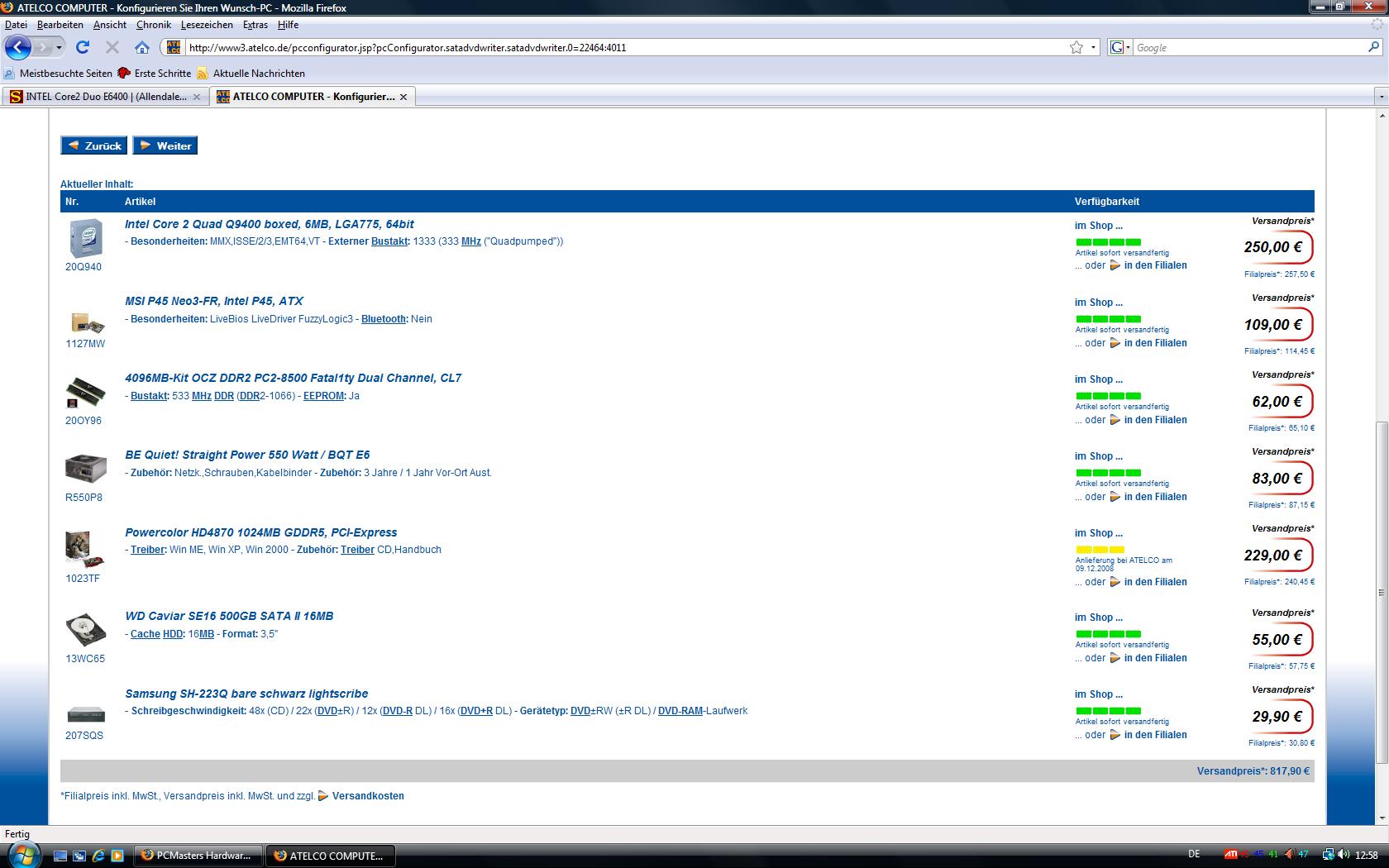Click the page vertical scrollbar thumb
Viewport: 1389px width, 868px height.
coord(1381,592)
